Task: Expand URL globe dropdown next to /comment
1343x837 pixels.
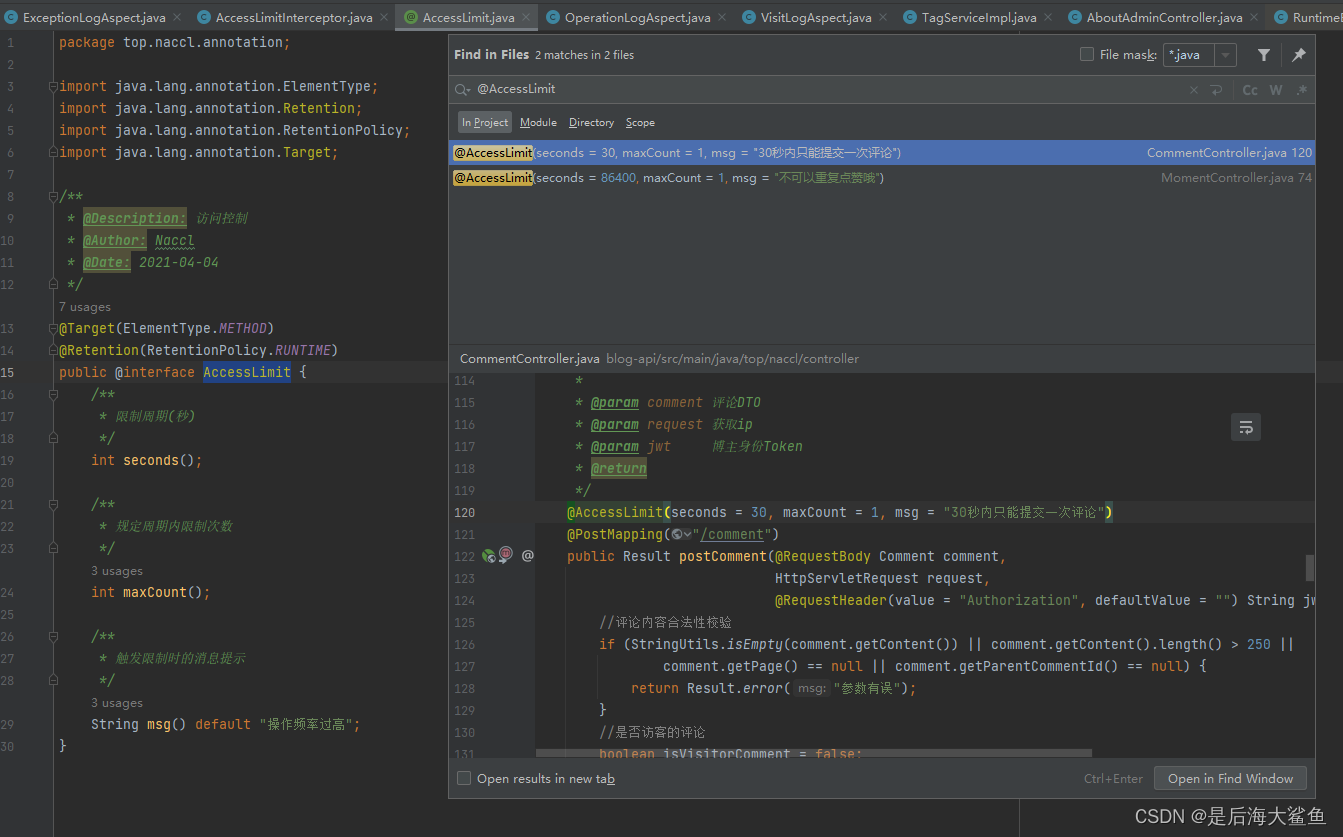Action: pos(682,534)
